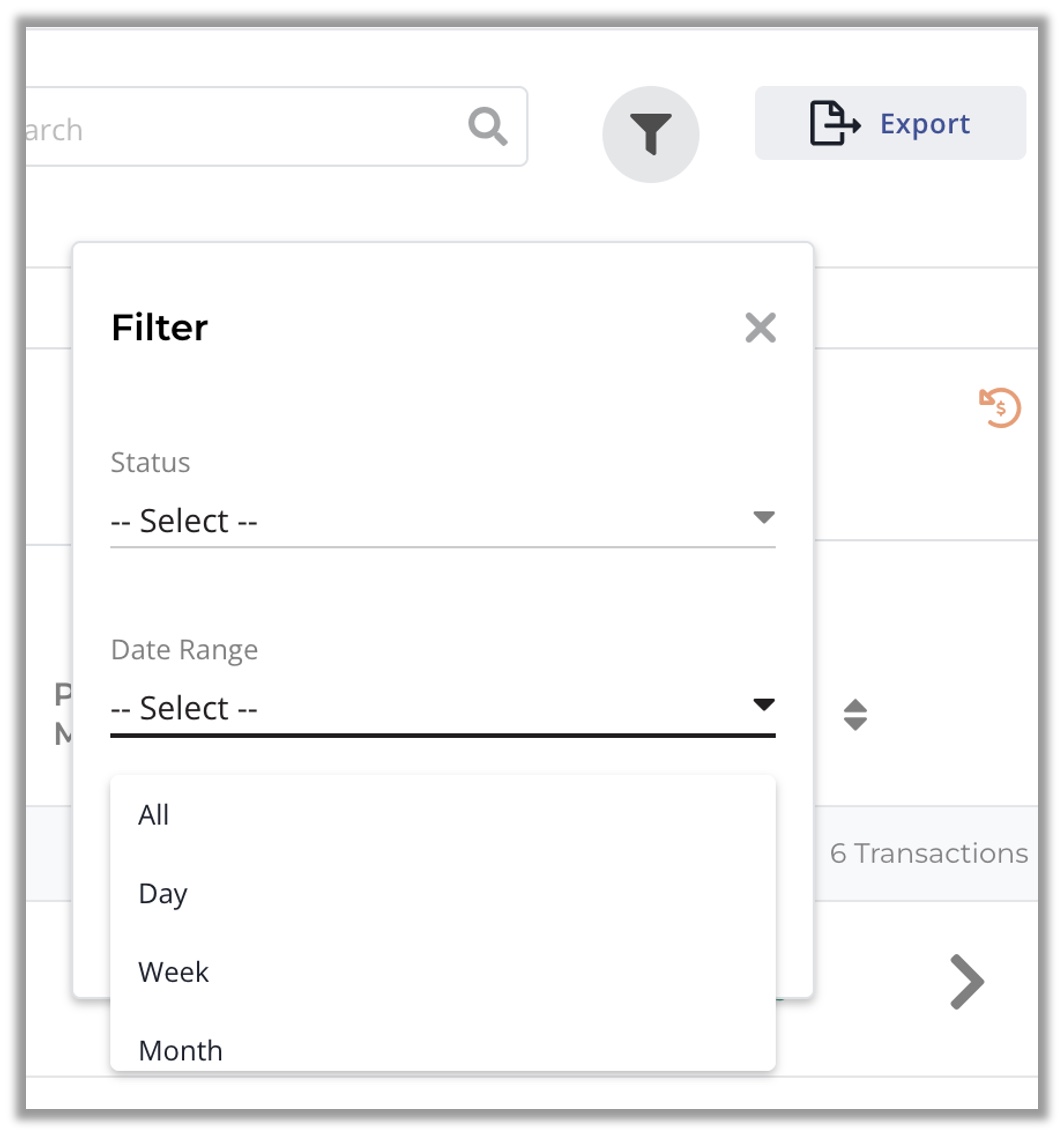Click the Status dropdown arrow
This screenshot has height=1130, width=1062.
(x=764, y=517)
